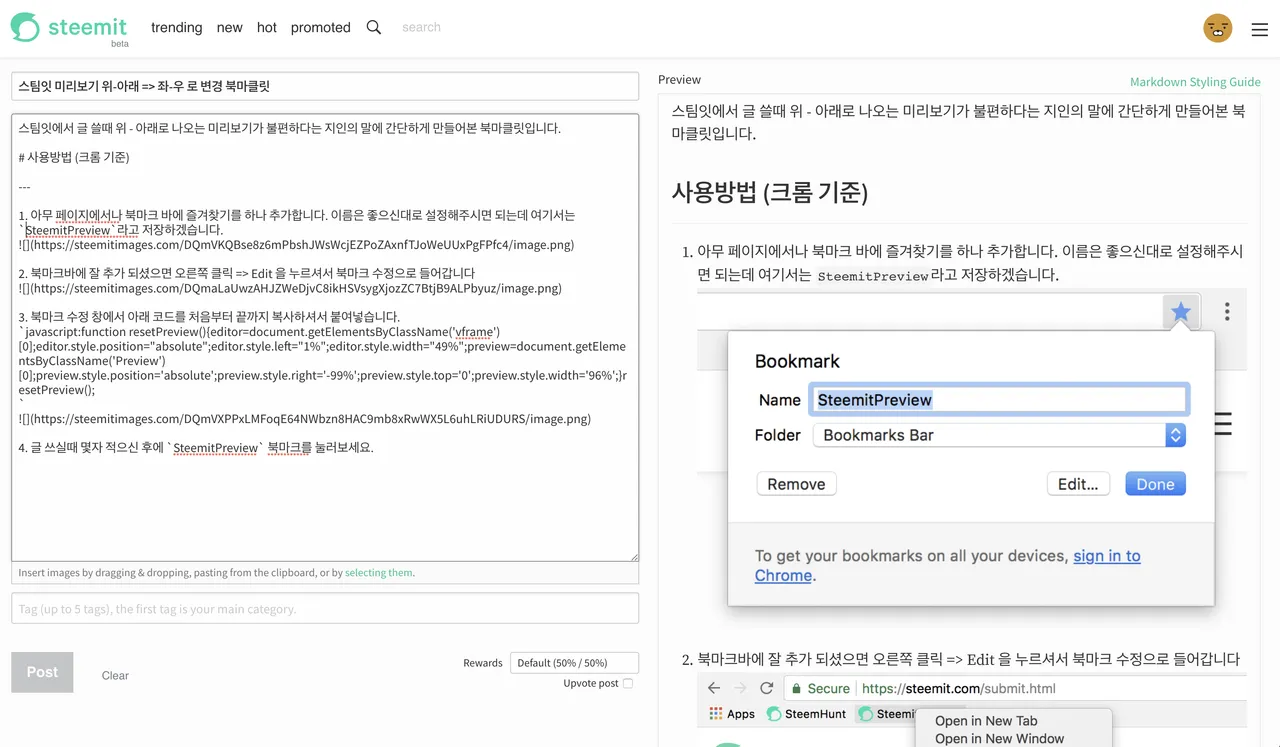Open the hamburger menu icon

pos(1260,30)
